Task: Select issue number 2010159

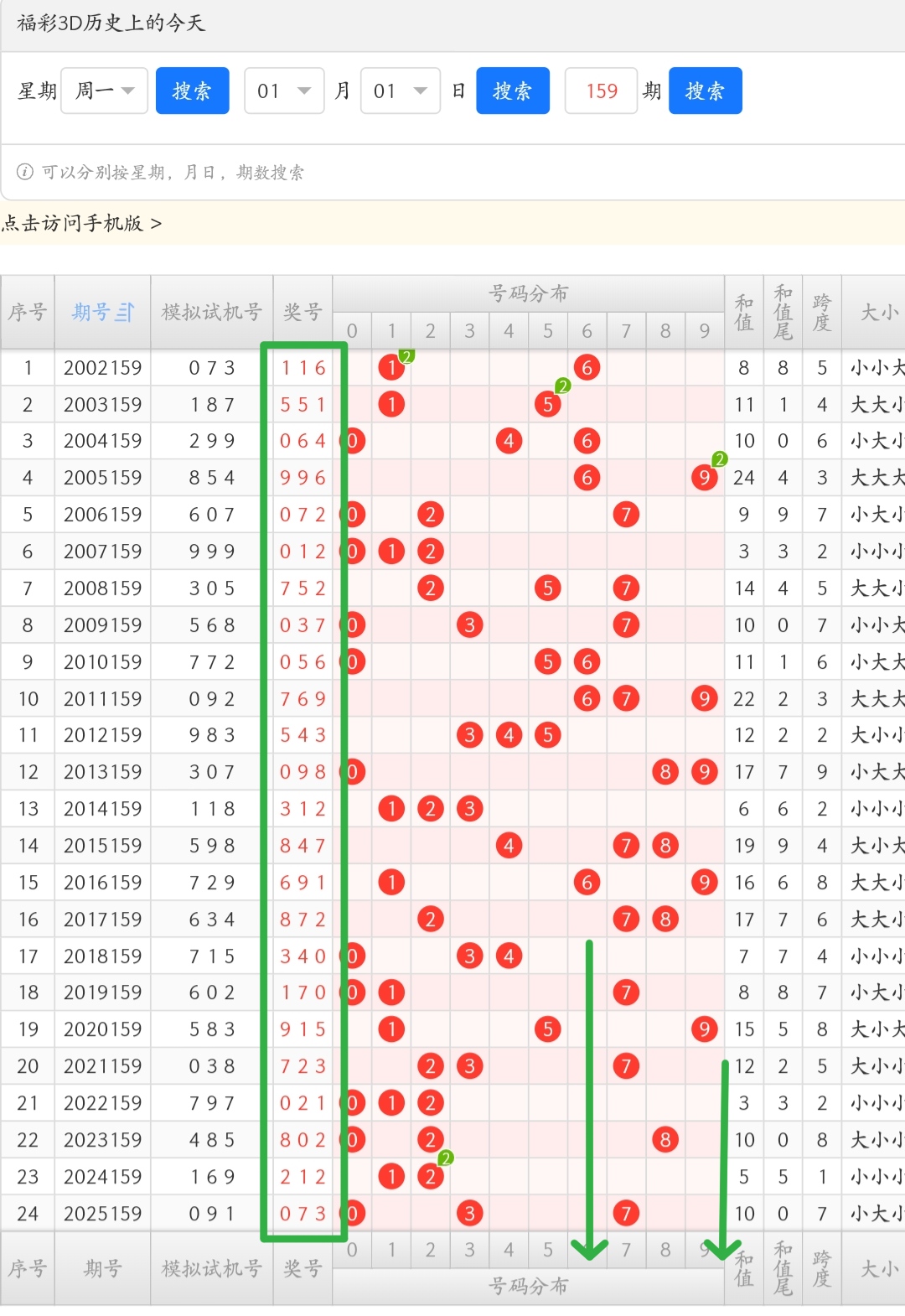Action: [102, 662]
